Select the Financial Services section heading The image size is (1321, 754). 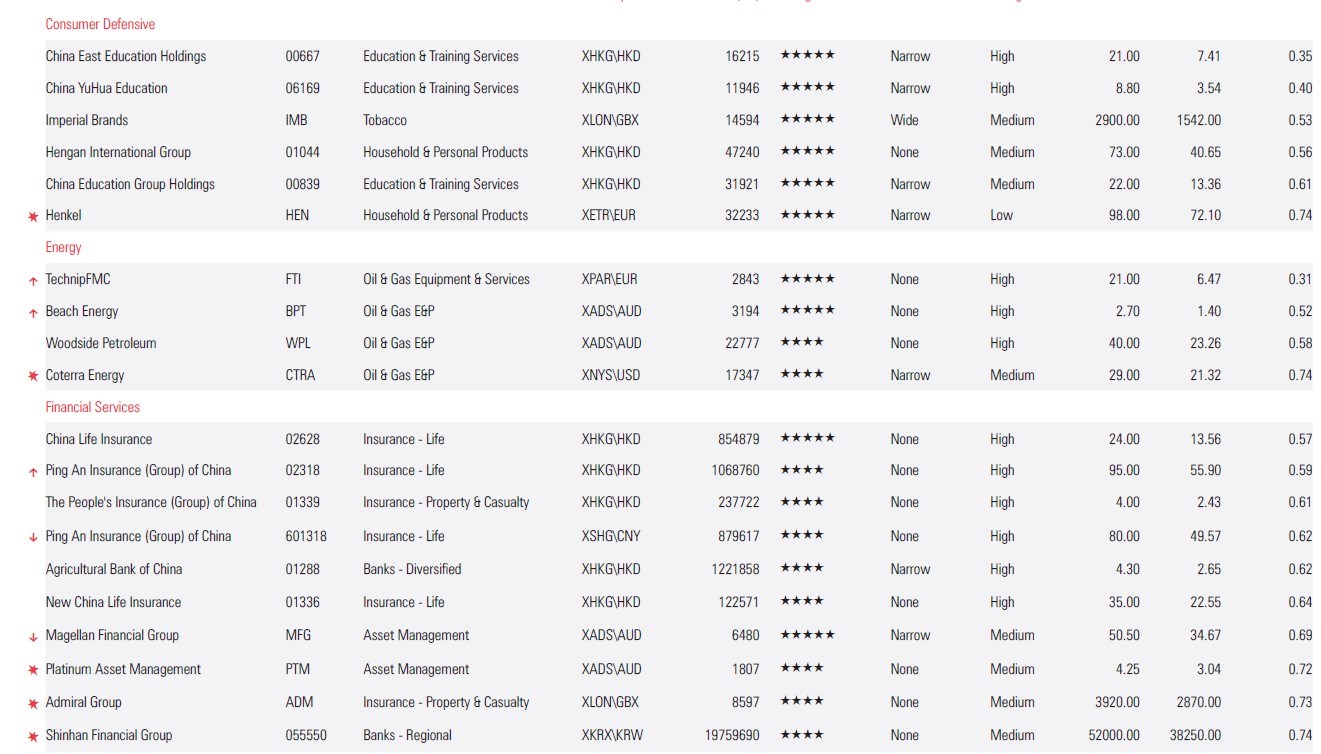click(92, 407)
